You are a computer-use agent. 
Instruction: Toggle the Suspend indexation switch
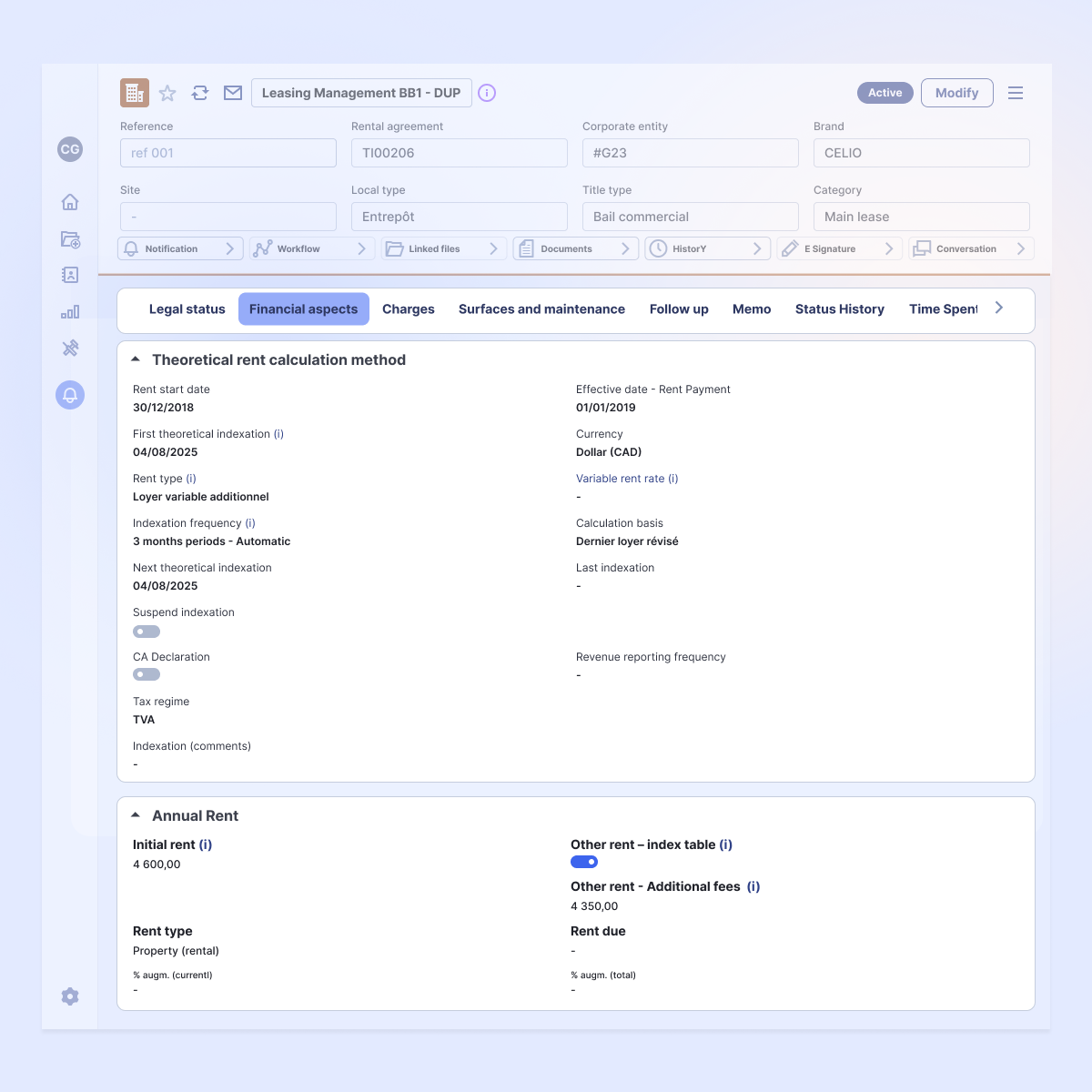pos(147,632)
